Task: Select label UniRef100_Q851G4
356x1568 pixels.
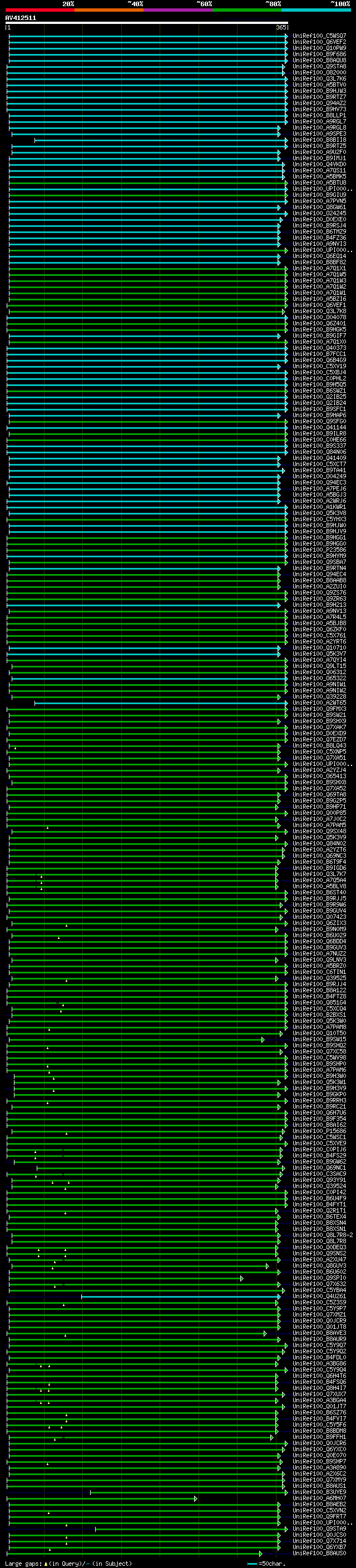Action: pos(319,1002)
